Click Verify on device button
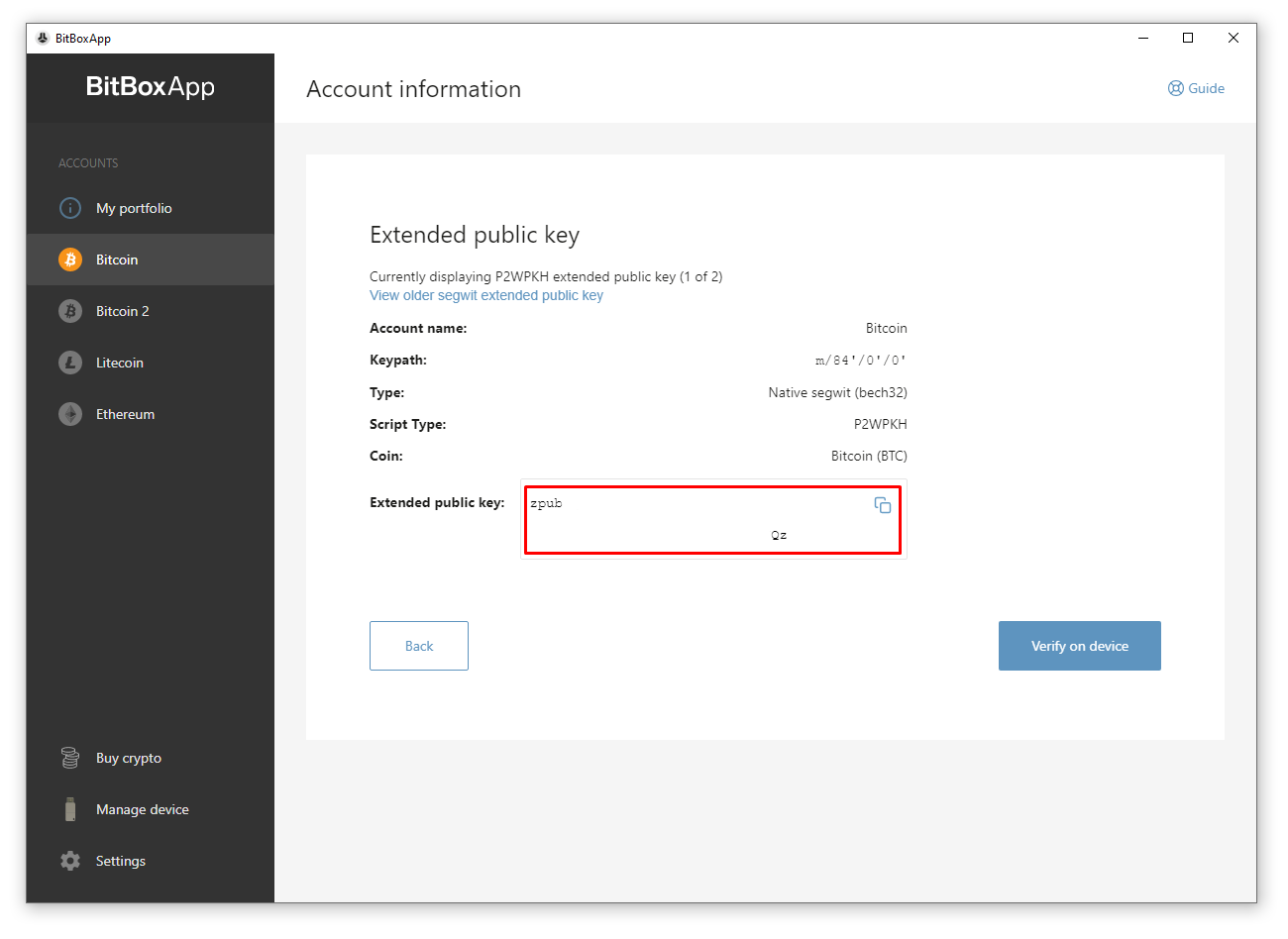This screenshot has width=1288, height=939. tap(1080, 646)
